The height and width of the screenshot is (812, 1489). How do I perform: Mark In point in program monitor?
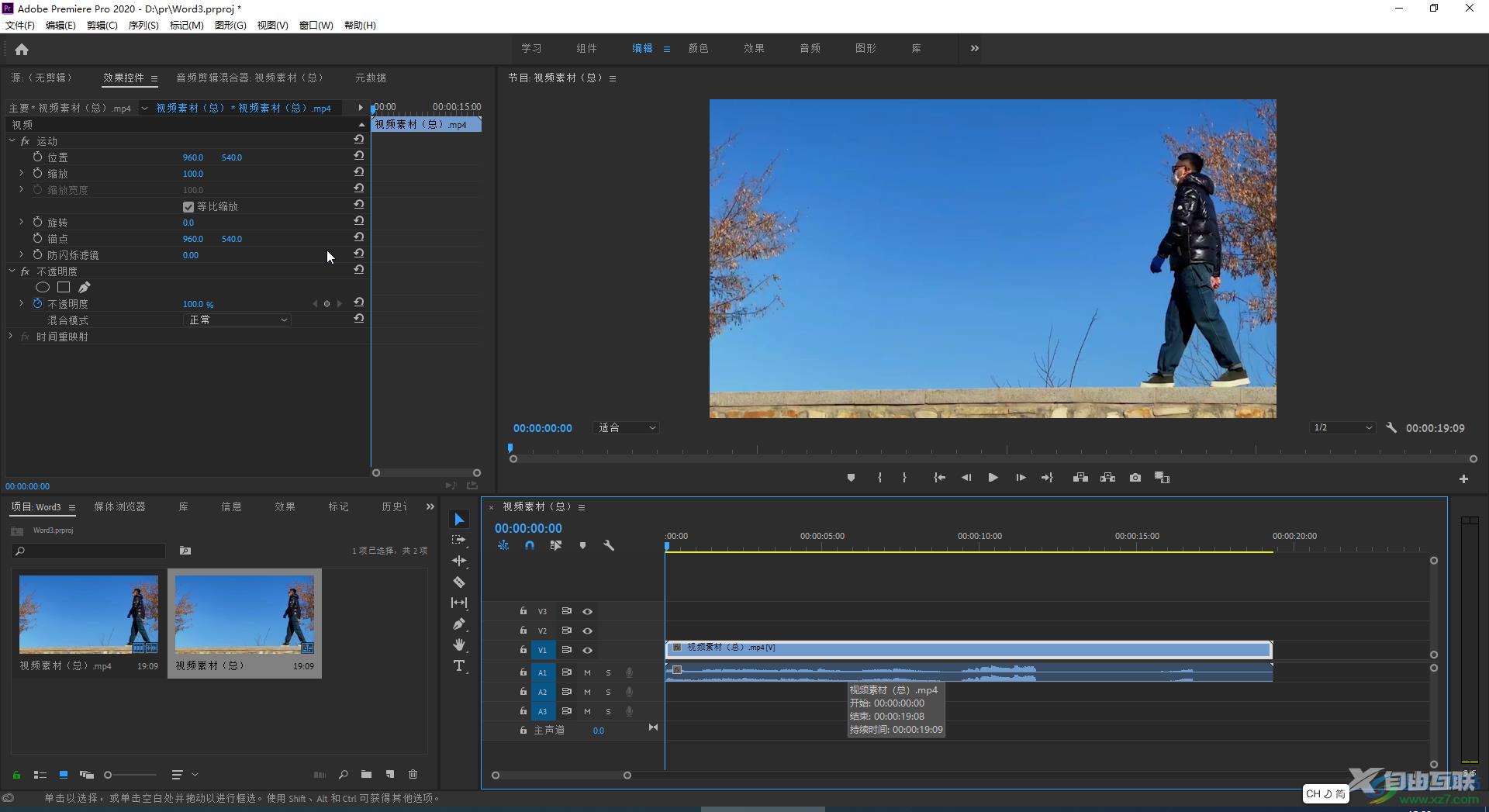point(879,478)
